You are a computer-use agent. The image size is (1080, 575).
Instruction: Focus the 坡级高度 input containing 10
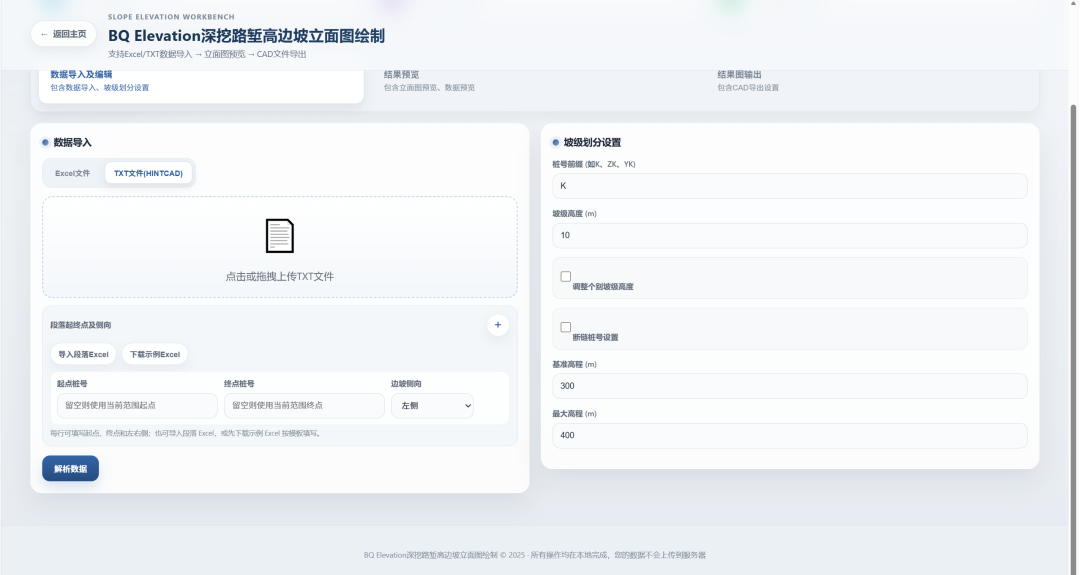point(789,236)
